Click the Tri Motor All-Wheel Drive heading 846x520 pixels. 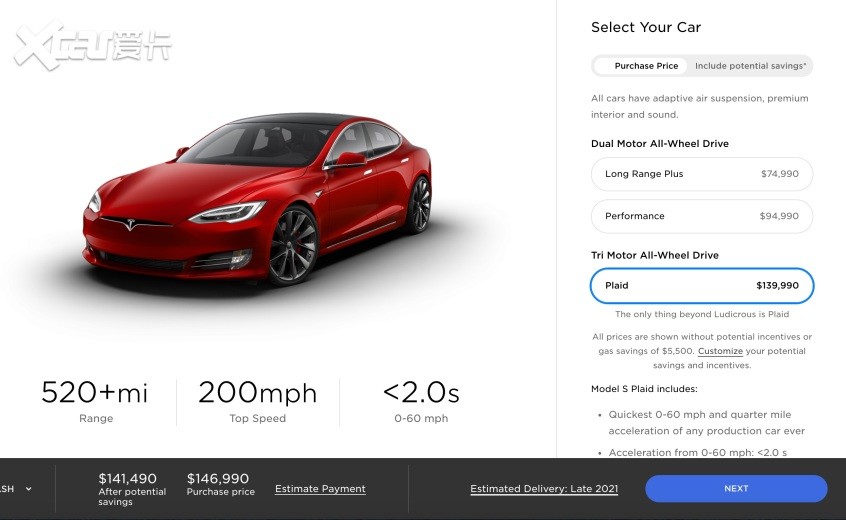click(654, 255)
